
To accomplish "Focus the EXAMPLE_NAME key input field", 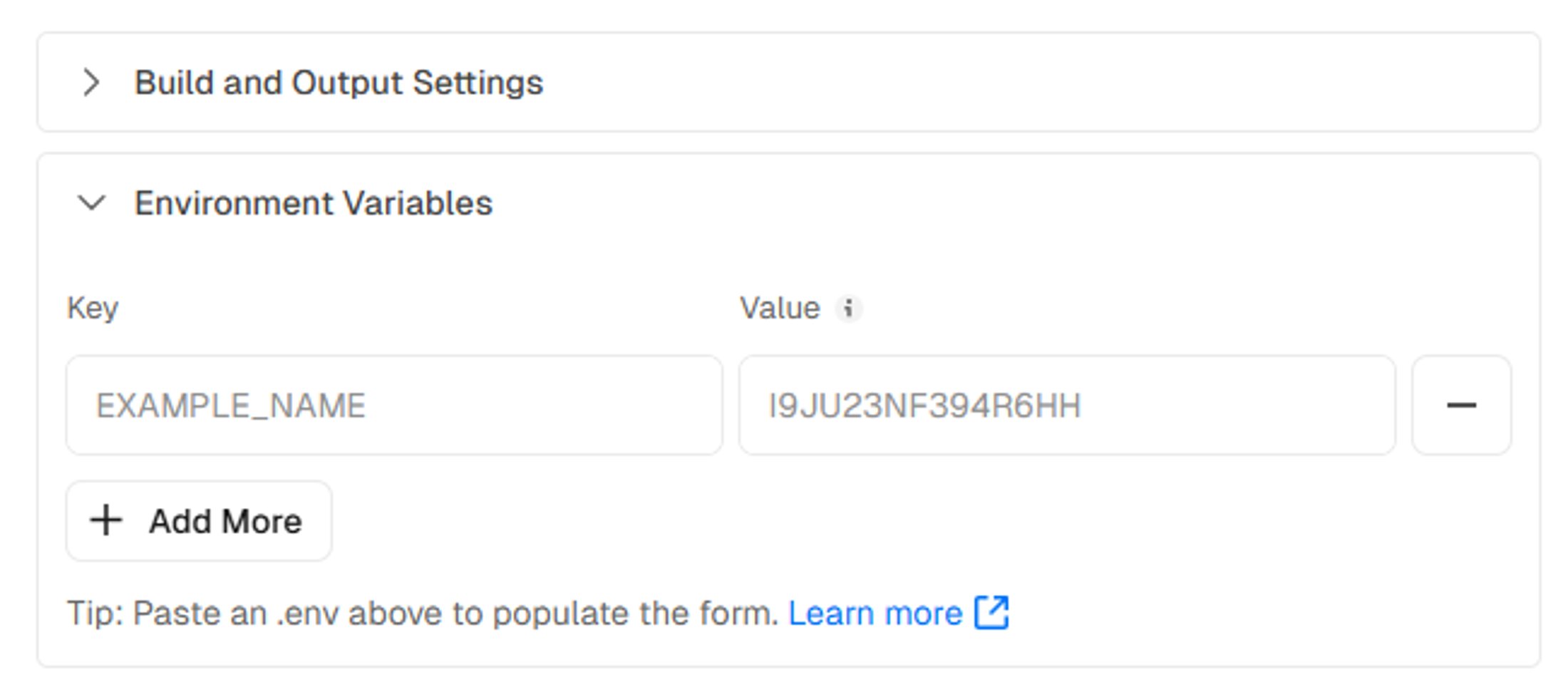I will (394, 405).
